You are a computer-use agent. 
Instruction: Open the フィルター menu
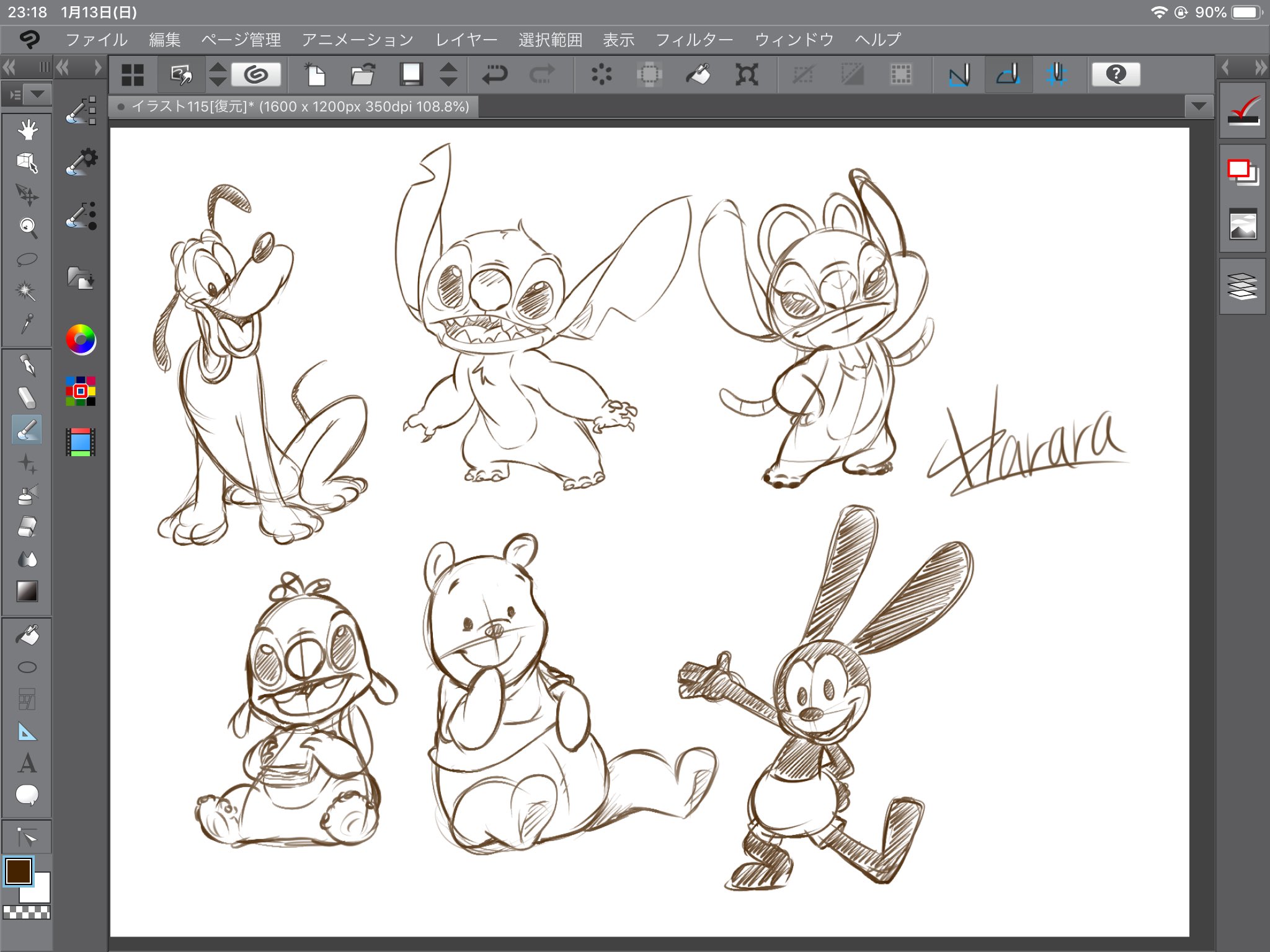695,40
